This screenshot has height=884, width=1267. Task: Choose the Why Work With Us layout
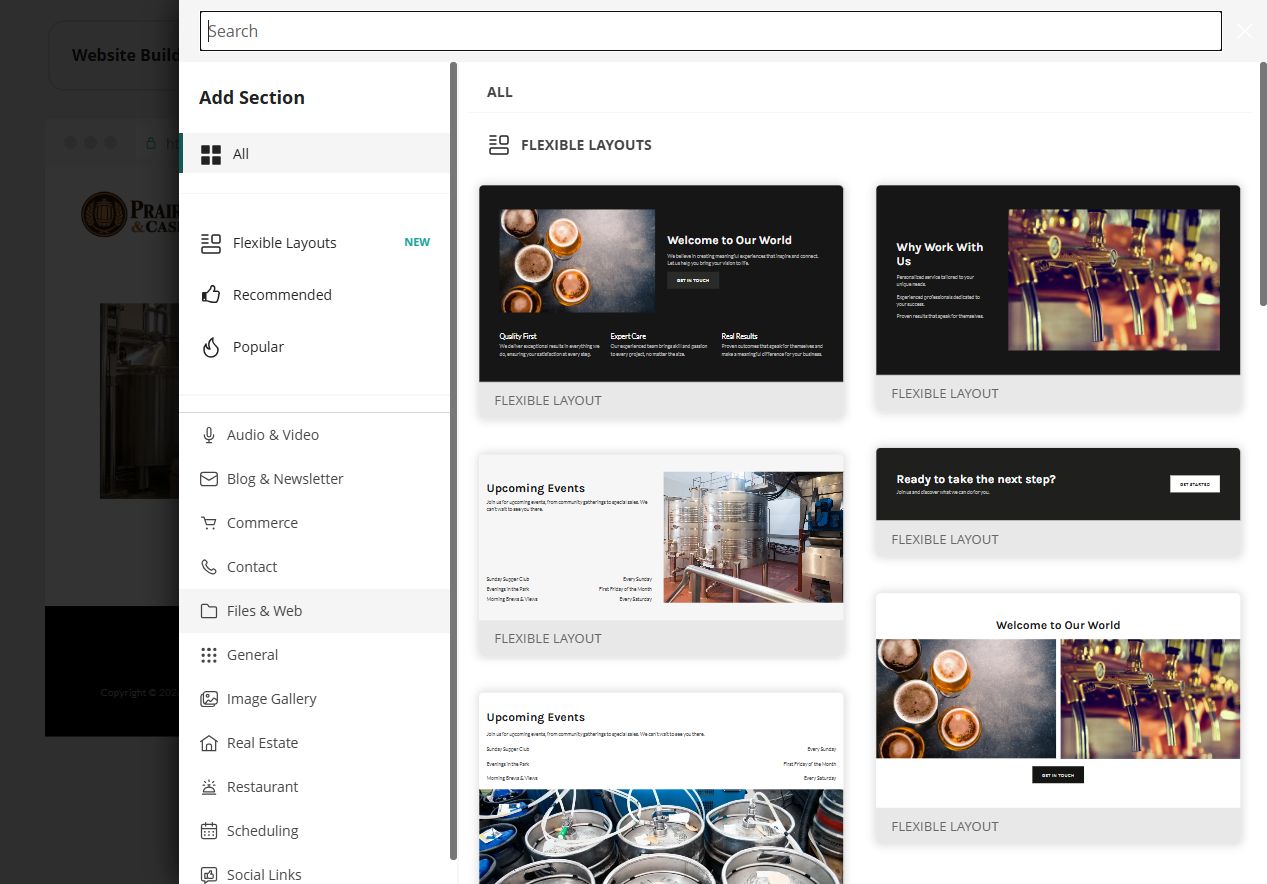click(x=1058, y=298)
